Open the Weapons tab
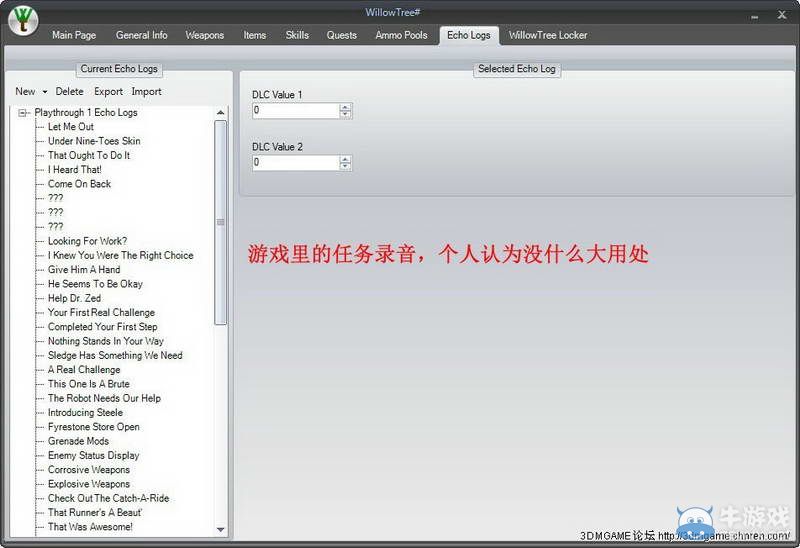The height and width of the screenshot is (548, 800). pos(205,35)
